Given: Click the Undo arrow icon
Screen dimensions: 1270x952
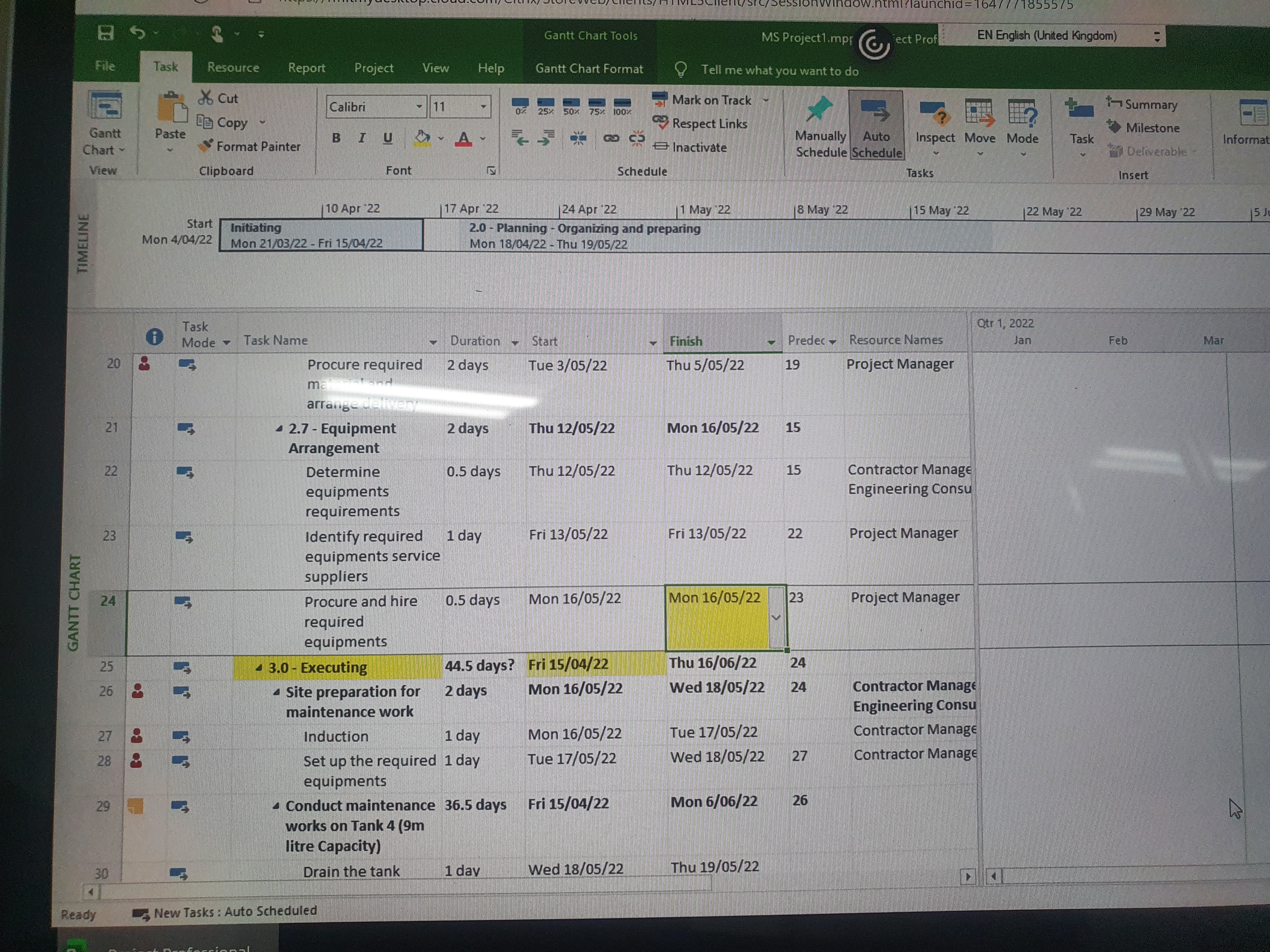Looking at the screenshot, I should point(138,33).
